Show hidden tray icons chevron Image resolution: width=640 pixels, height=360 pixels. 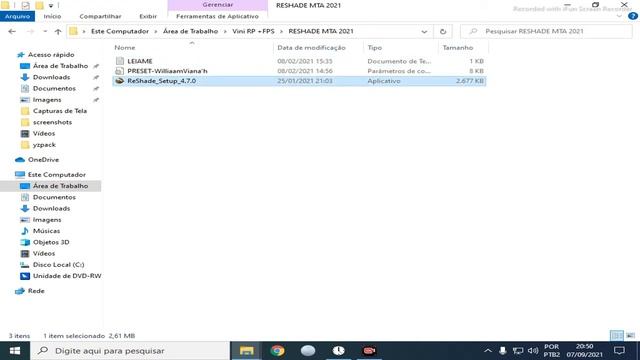click(487, 351)
